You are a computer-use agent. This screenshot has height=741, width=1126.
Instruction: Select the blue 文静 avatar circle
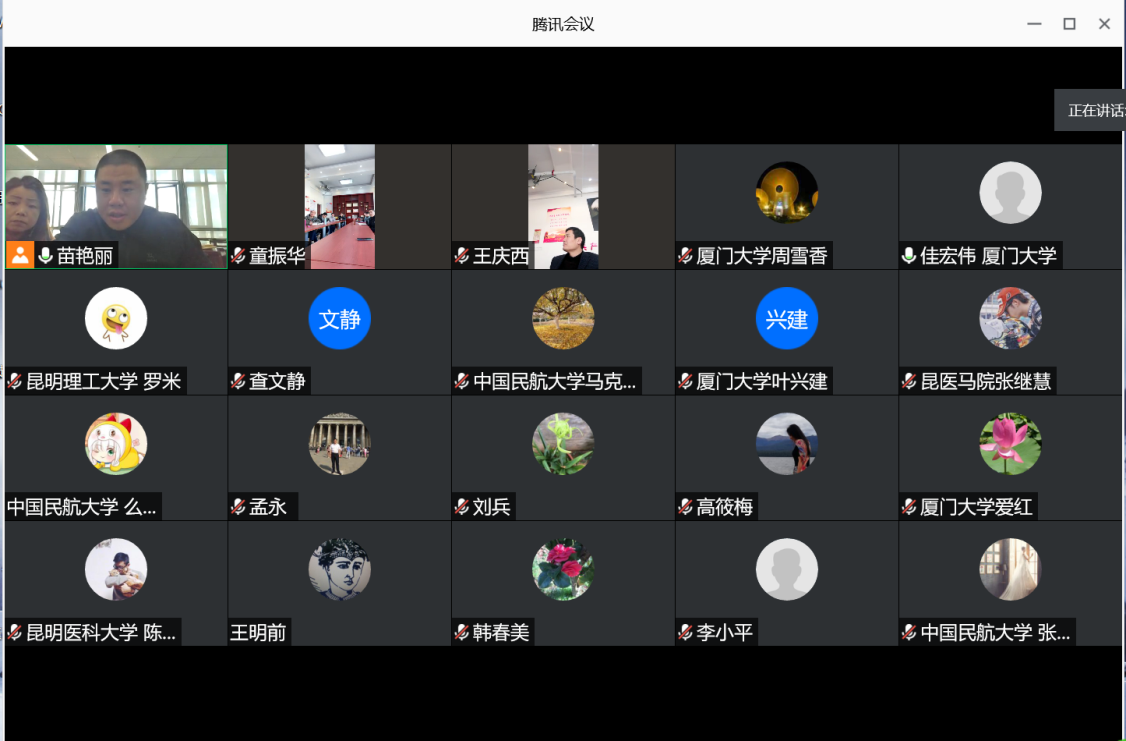click(x=339, y=319)
